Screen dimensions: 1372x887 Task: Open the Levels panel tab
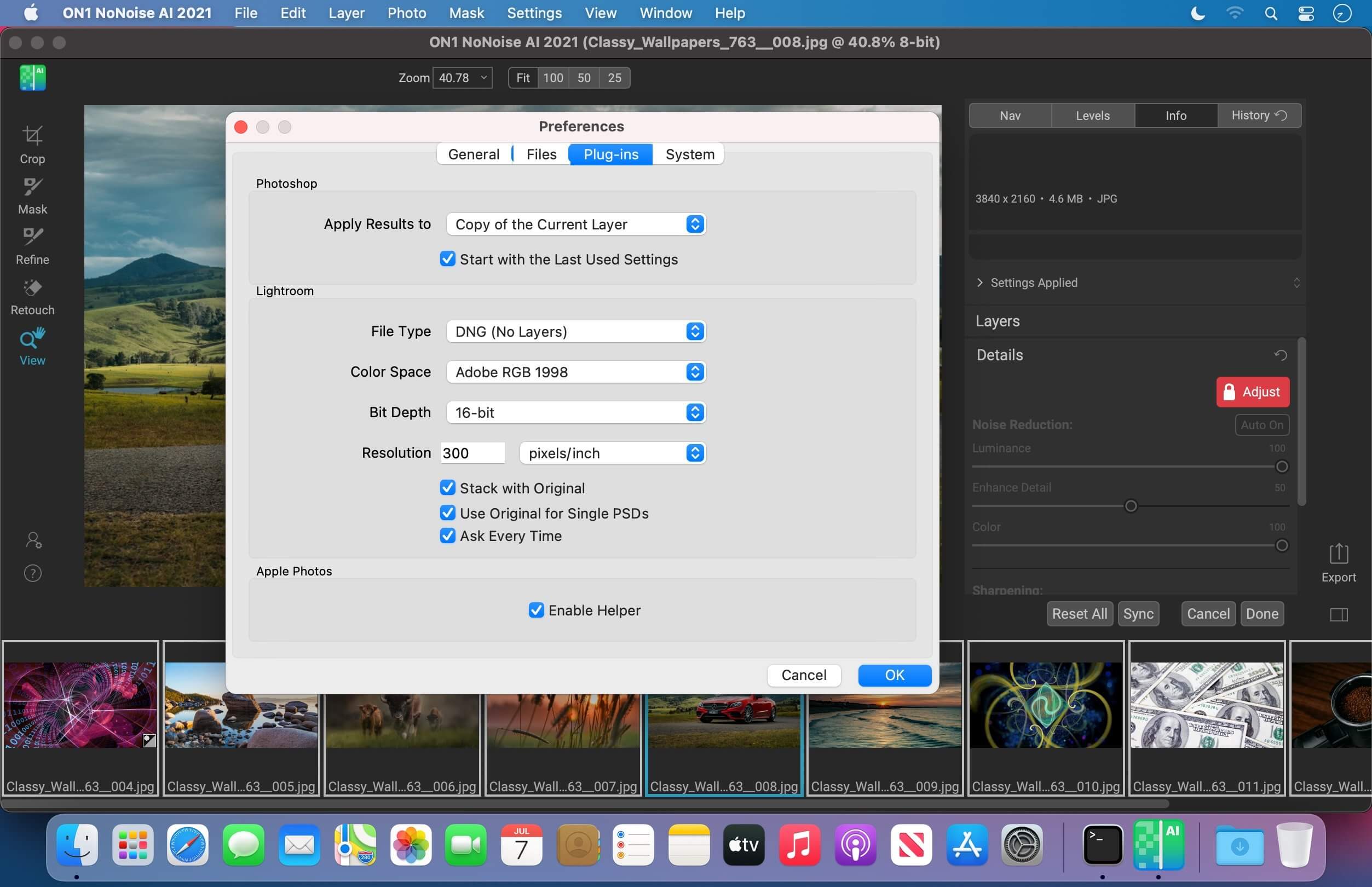pos(1092,116)
